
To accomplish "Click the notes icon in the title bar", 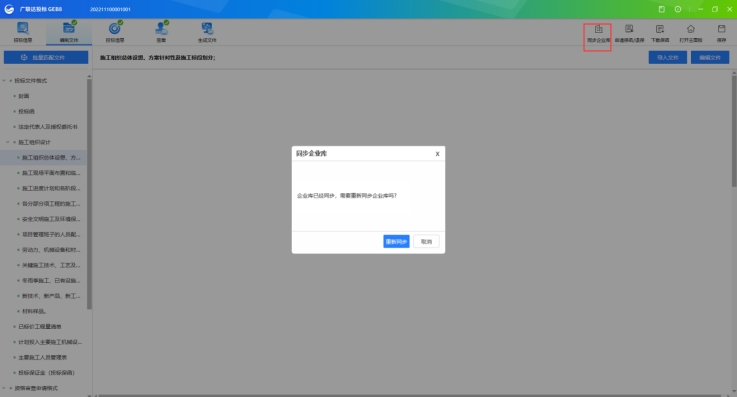I will [661, 9].
